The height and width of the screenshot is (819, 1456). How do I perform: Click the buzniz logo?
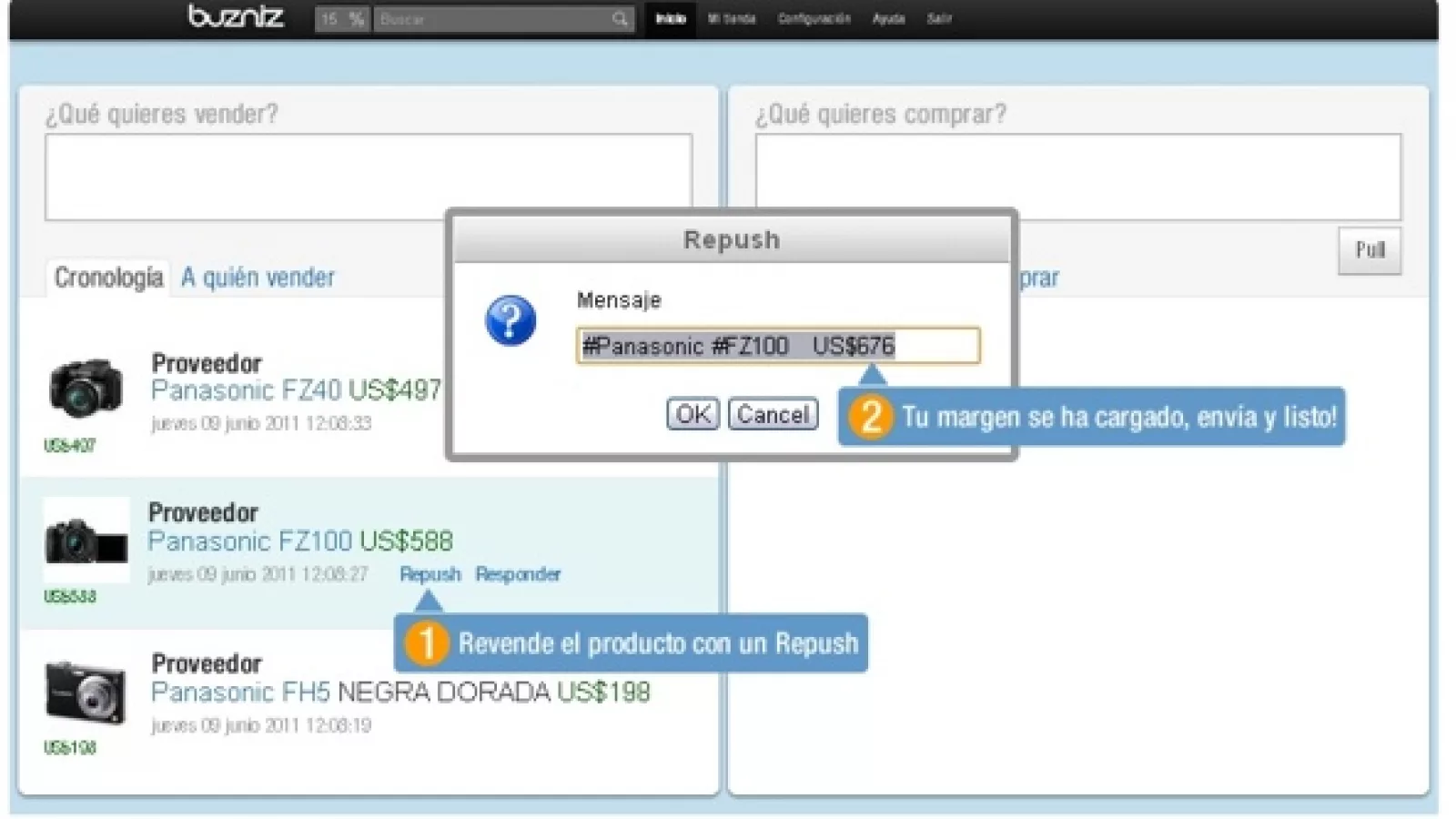tap(236, 17)
